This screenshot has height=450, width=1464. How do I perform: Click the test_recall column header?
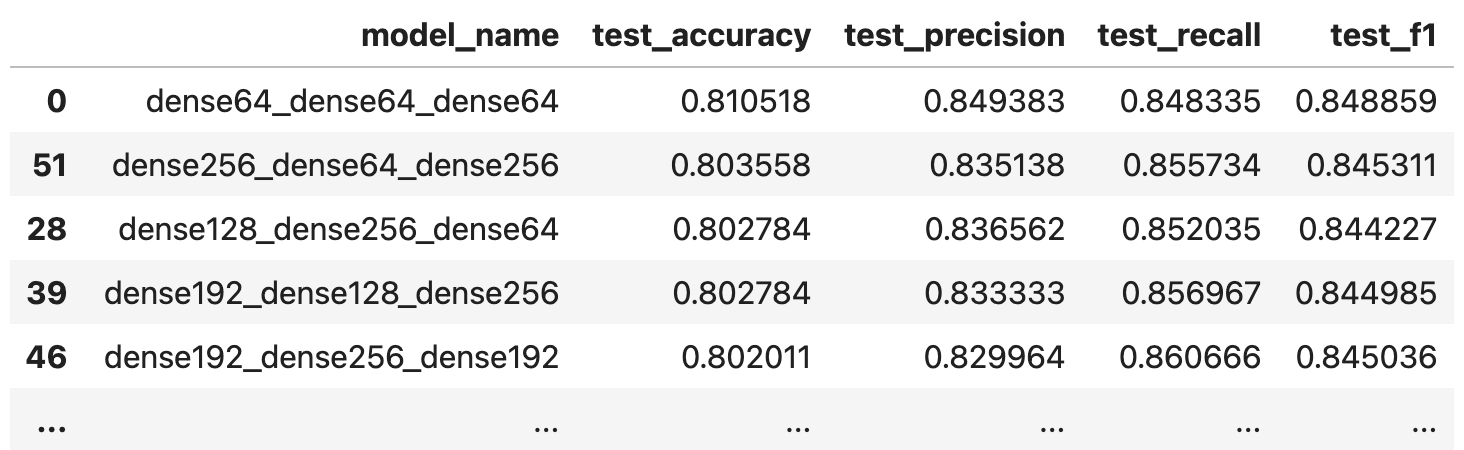pyautogui.click(x=1178, y=36)
